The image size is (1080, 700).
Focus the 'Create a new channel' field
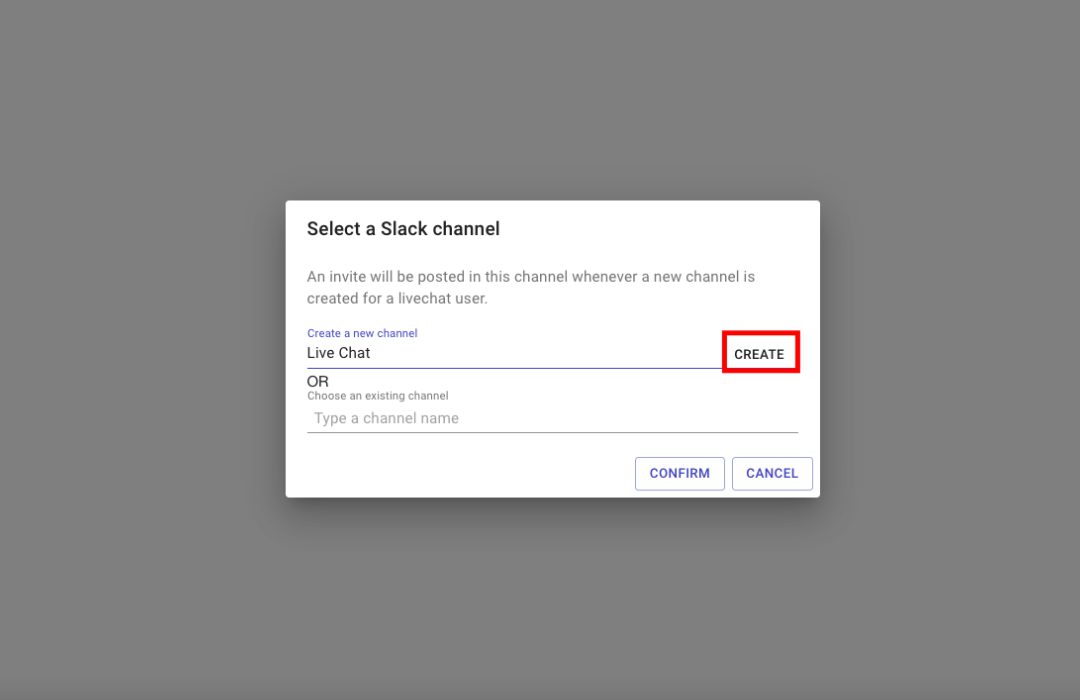tap(514, 353)
